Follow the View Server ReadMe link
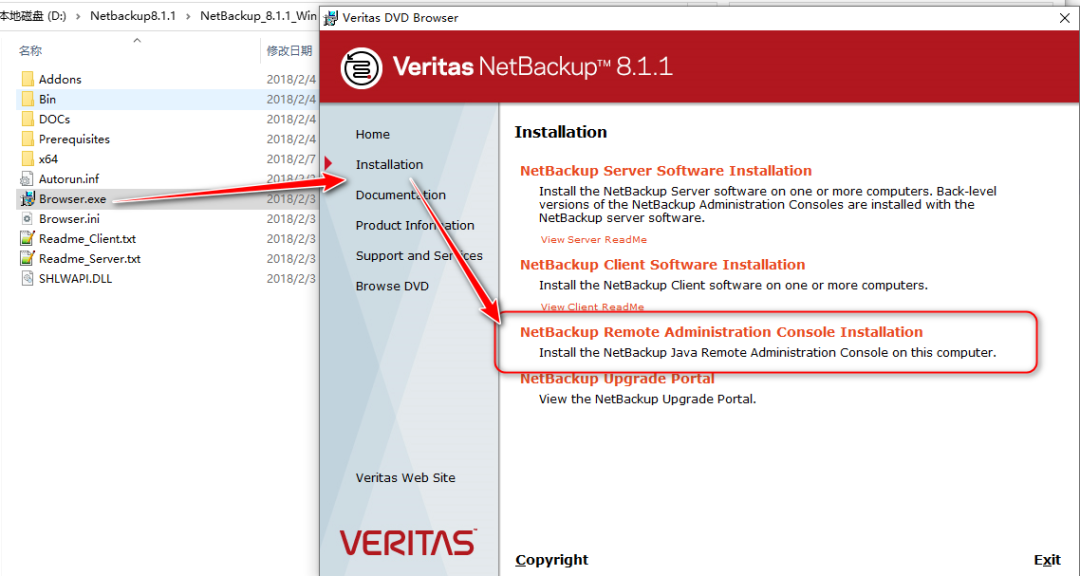Screen dimensions: 1080x576 click(x=593, y=239)
